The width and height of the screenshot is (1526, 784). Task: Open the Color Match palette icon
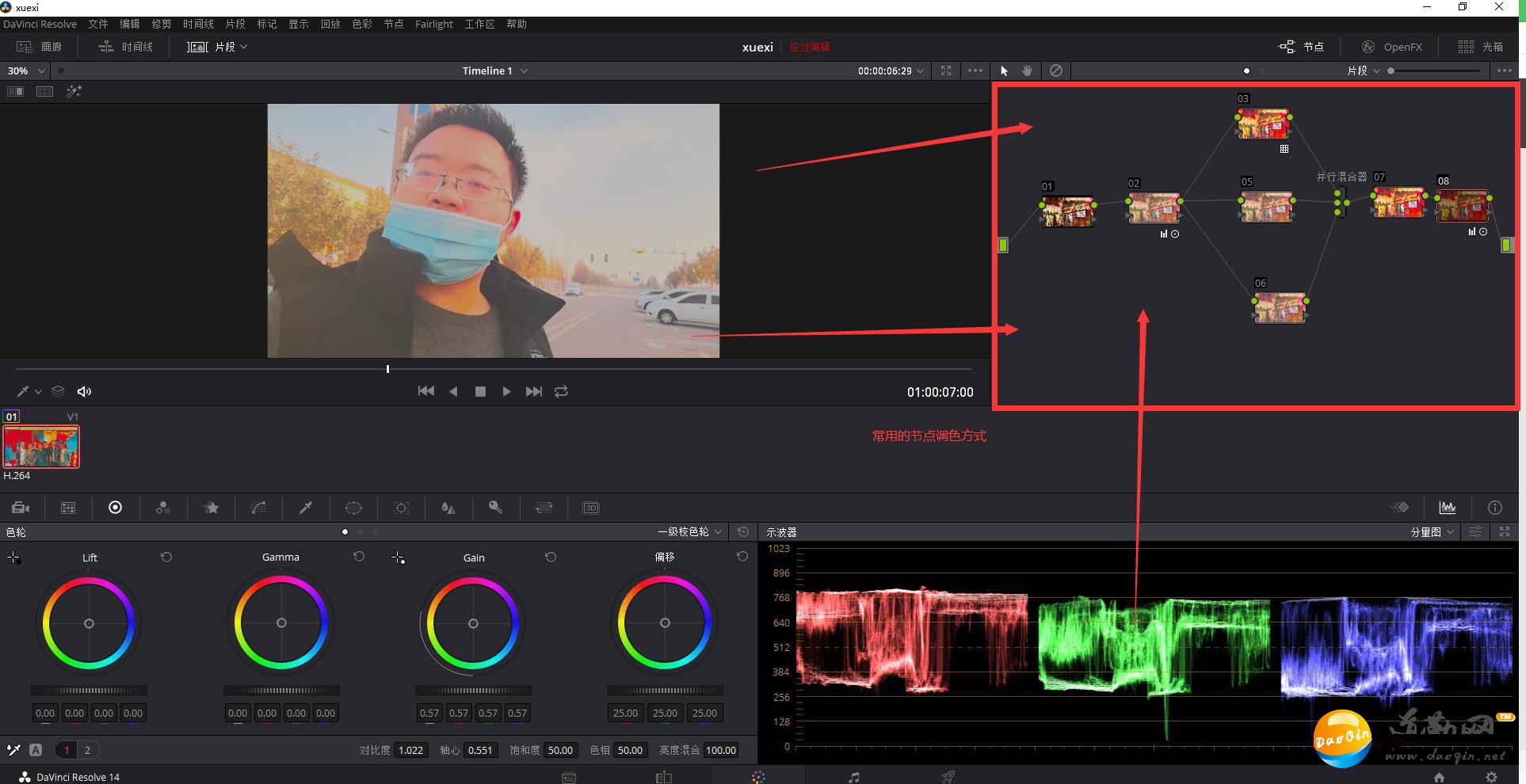(x=68, y=508)
